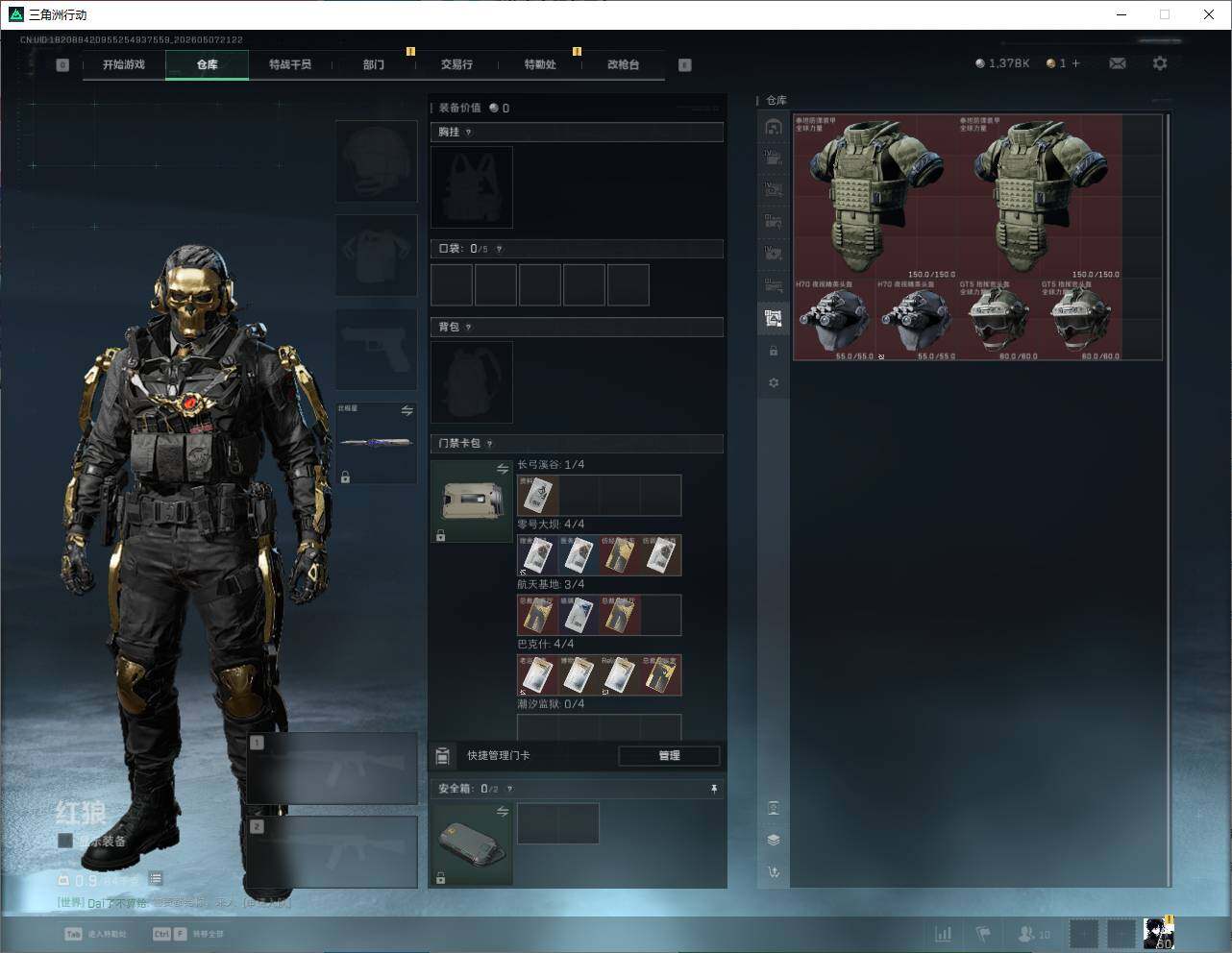The image size is (1232, 953).
Task: Open the 特勤处 tab
Action: pos(540,64)
